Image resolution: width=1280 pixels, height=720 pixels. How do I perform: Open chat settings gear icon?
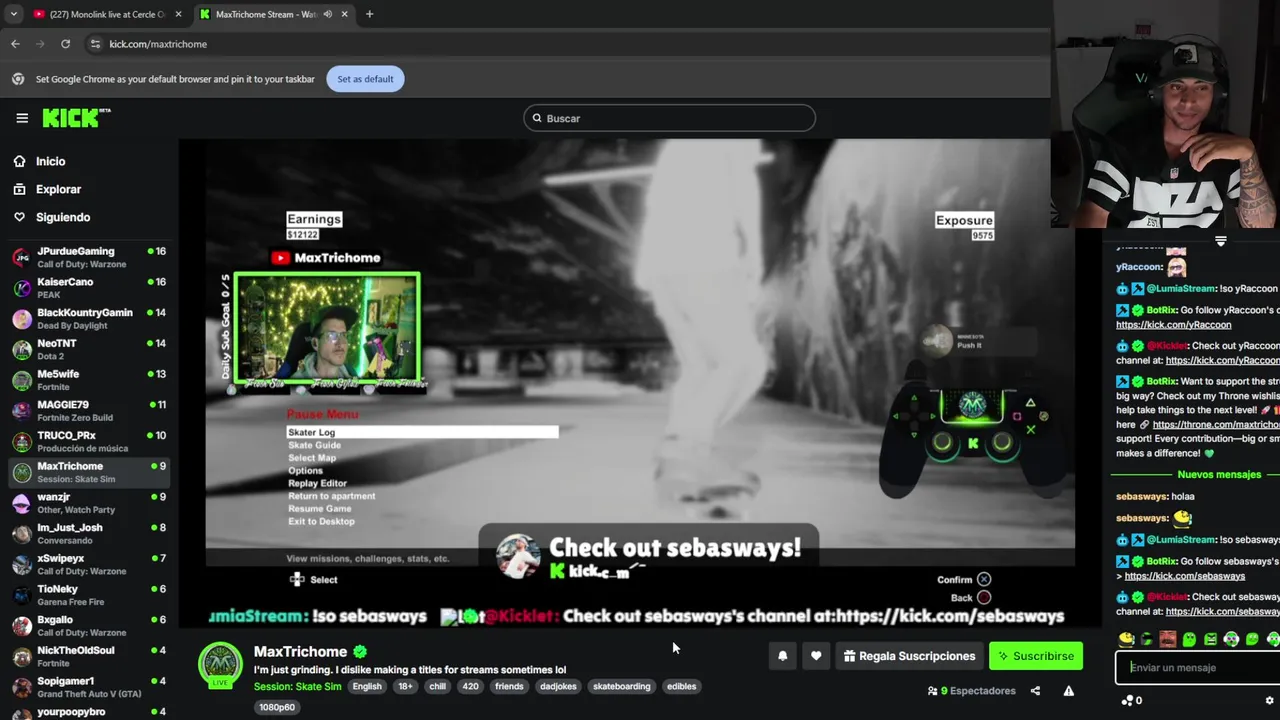tap(1270, 700)
